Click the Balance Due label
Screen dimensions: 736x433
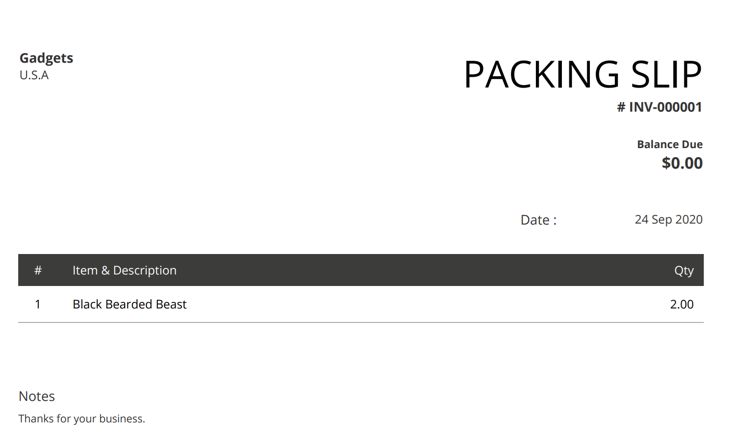(669, 144)
